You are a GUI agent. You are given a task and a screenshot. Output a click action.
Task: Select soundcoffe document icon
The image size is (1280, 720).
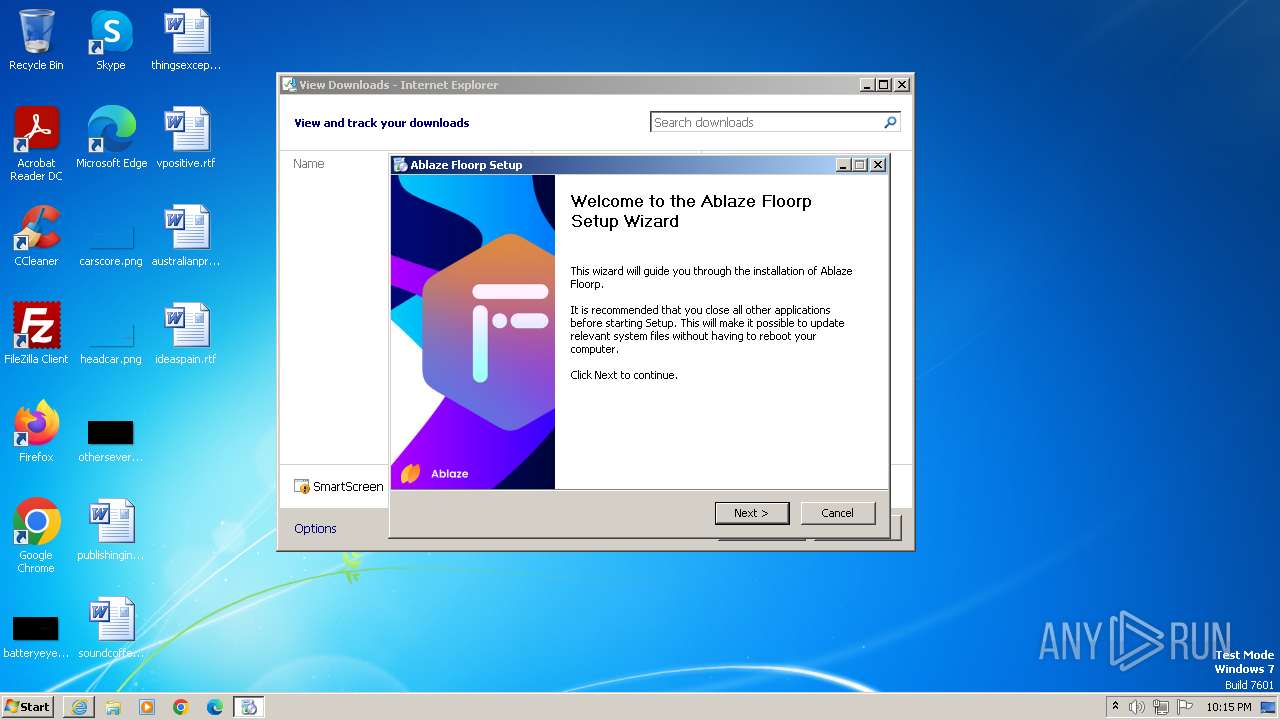click(111, 628)
